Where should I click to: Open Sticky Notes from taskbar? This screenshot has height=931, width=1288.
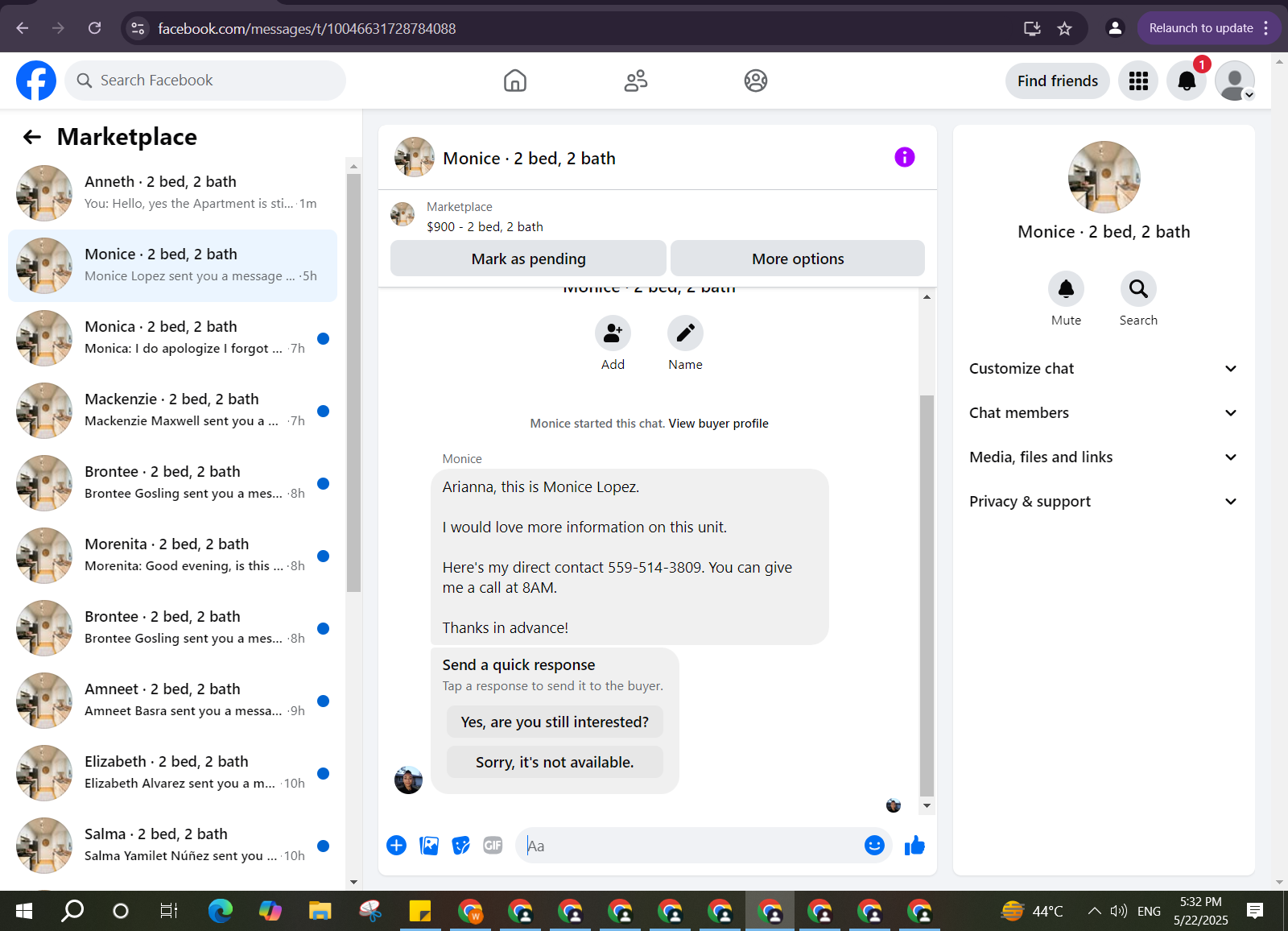click(420, 911)
